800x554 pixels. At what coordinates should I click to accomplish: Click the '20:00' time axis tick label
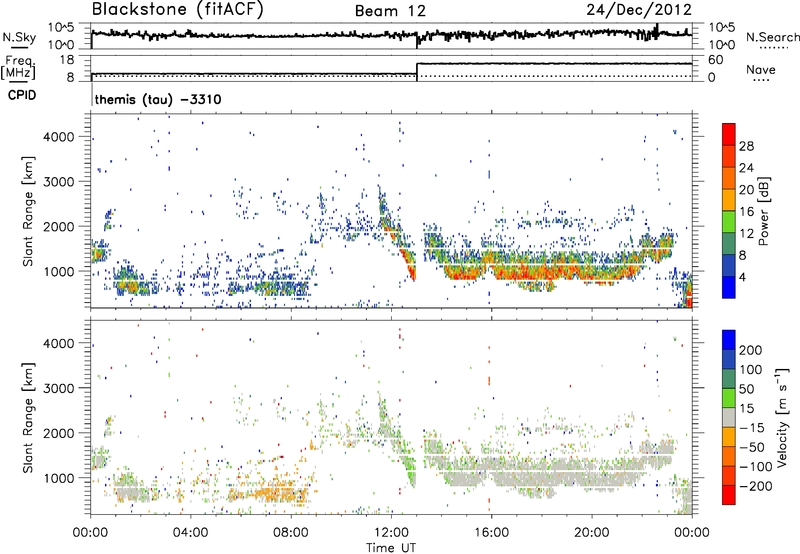[592, 533]
